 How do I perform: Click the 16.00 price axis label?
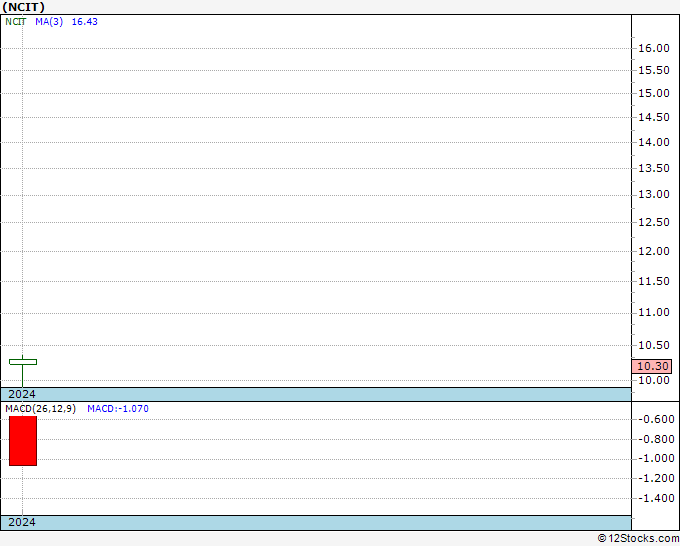[654, 48]
